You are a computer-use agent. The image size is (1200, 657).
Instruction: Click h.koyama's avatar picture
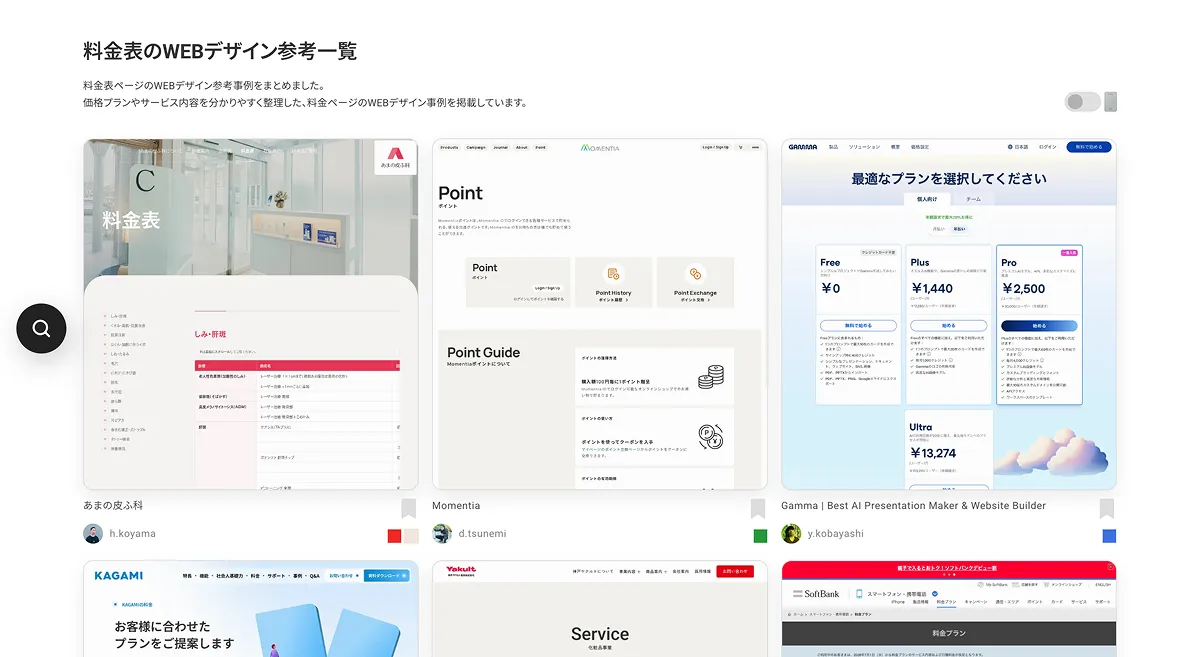point(93,533)
